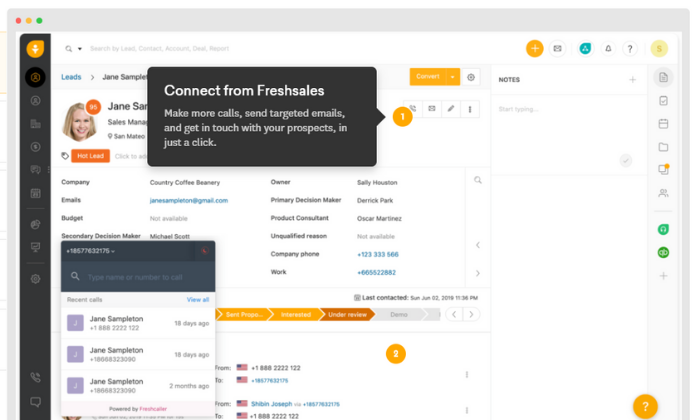Open the email inbox icon in header

pyautogui.click(x=558, y=48)
